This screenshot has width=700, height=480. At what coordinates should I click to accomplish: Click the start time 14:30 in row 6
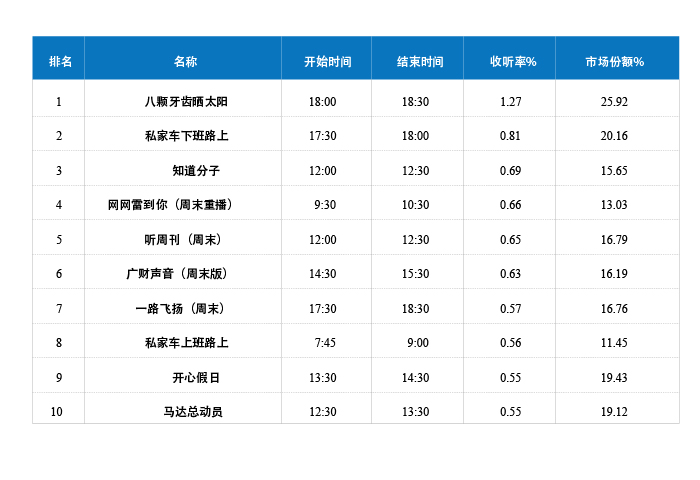coord(323,273)
